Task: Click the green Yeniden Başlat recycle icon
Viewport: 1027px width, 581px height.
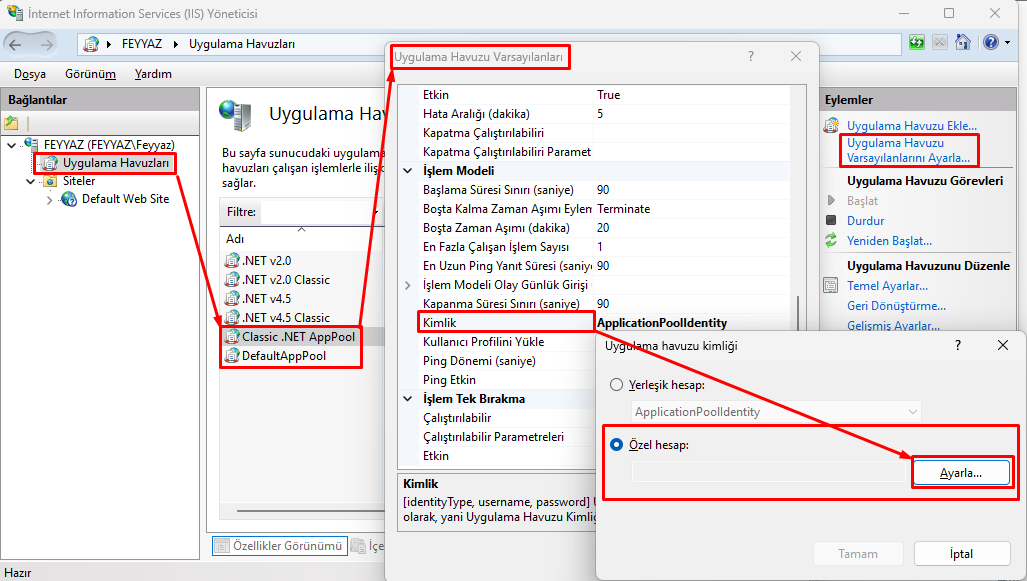Action: tap(830, 240)
